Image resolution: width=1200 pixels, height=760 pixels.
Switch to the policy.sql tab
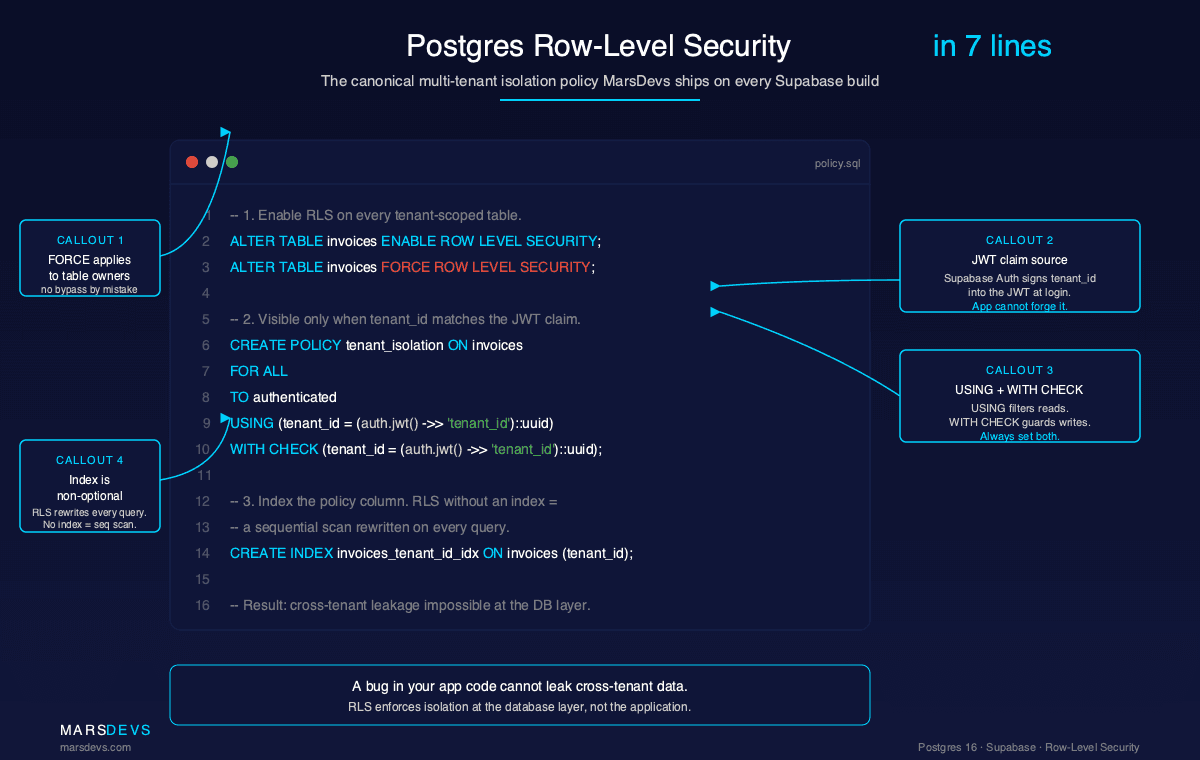837,162
